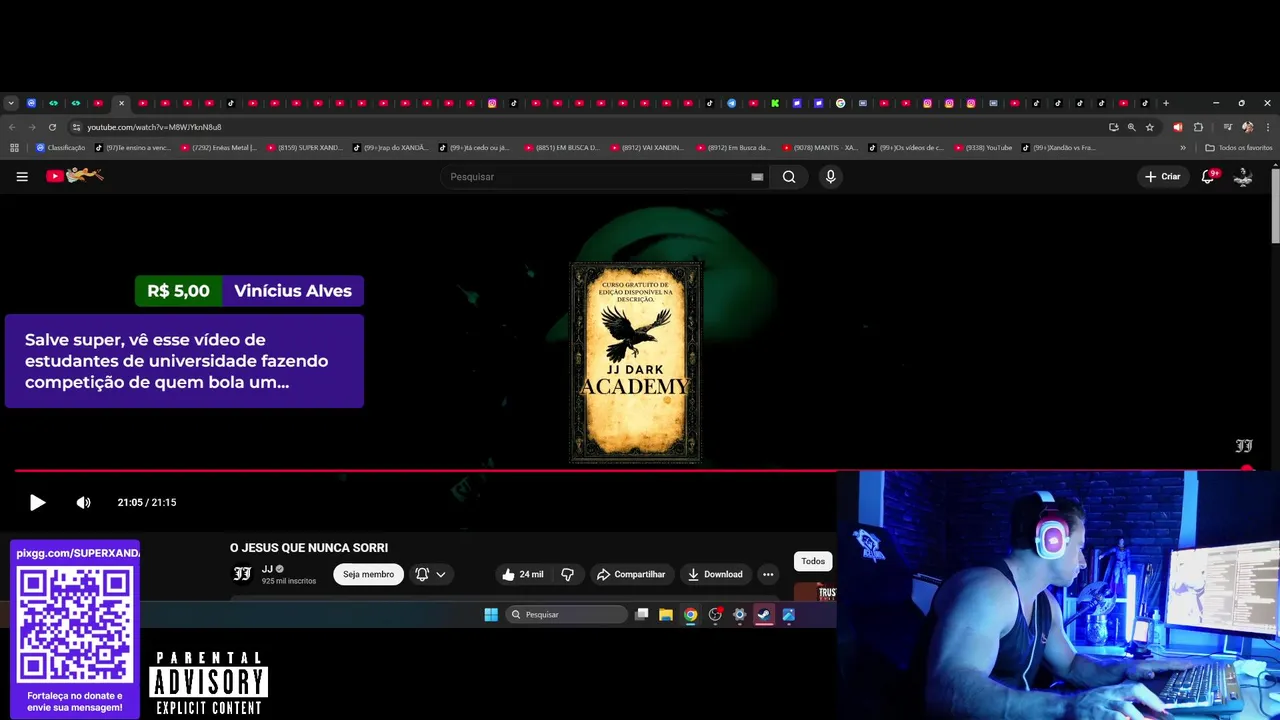Click the YouTube search magnifier button
The height and width of the screenshot is (720, 1280).
click(789, 177)
